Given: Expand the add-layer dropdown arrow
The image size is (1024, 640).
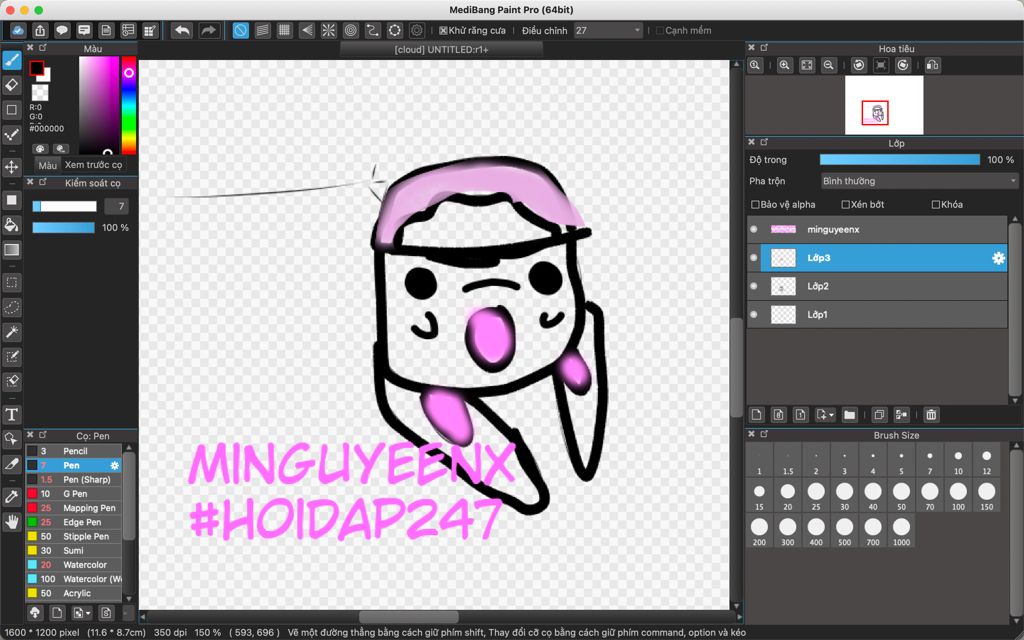Looking at the screenshot, I should 831,415.
